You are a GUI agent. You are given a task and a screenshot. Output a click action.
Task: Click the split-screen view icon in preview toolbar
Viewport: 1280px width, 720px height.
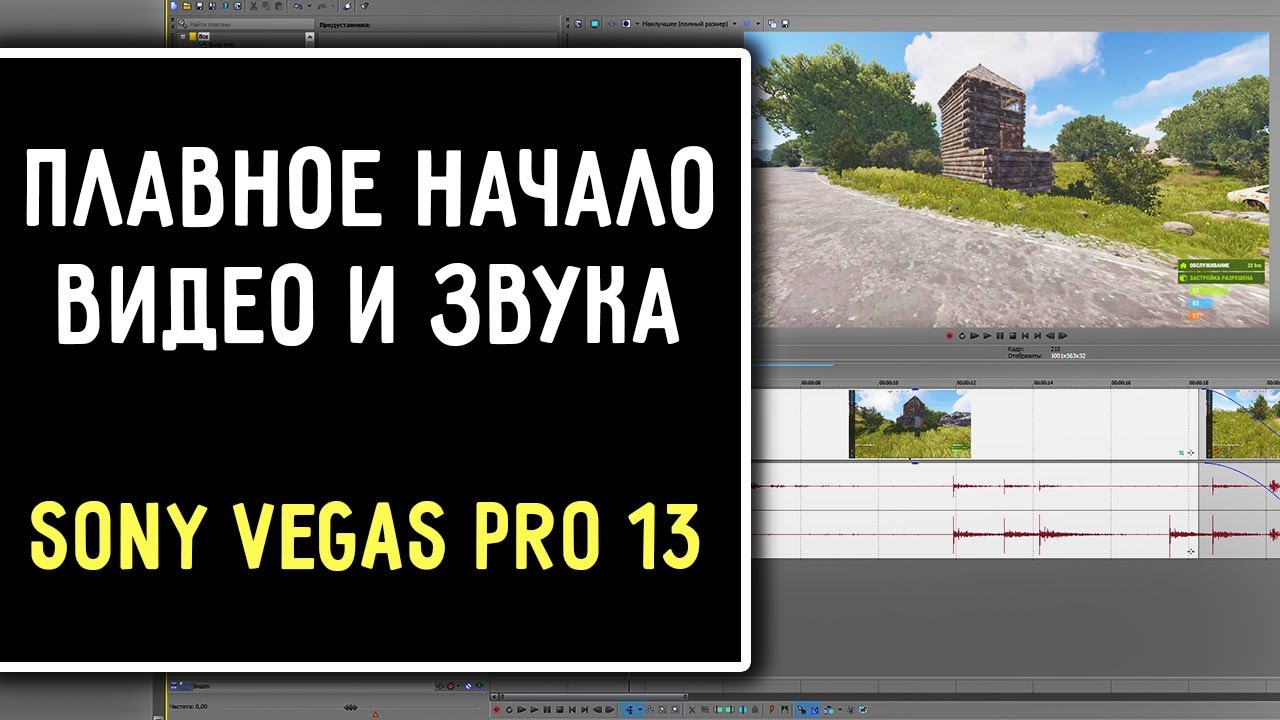pos(626,24)
